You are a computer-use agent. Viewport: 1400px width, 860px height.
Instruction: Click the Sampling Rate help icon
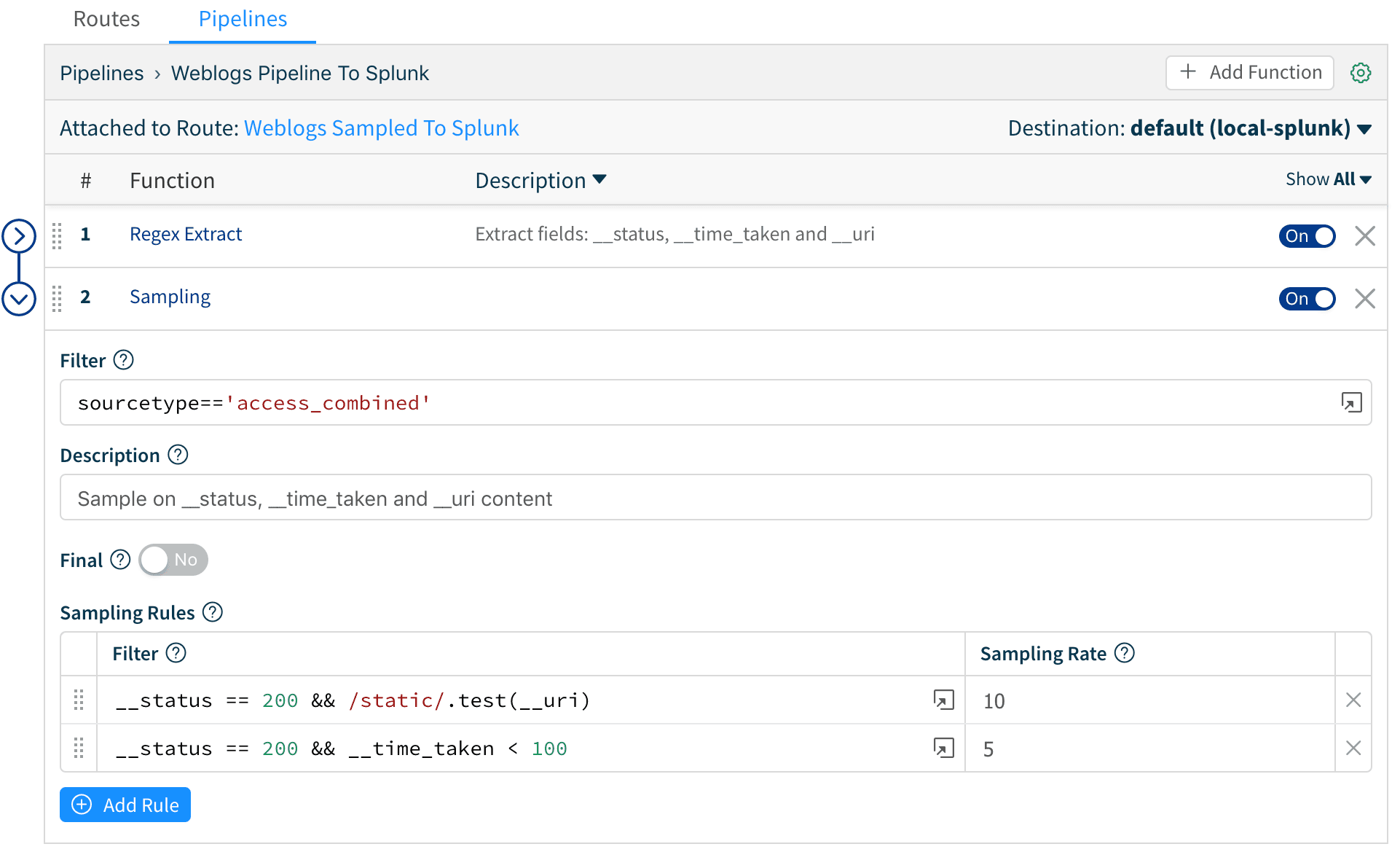[x=1125, y=653]
